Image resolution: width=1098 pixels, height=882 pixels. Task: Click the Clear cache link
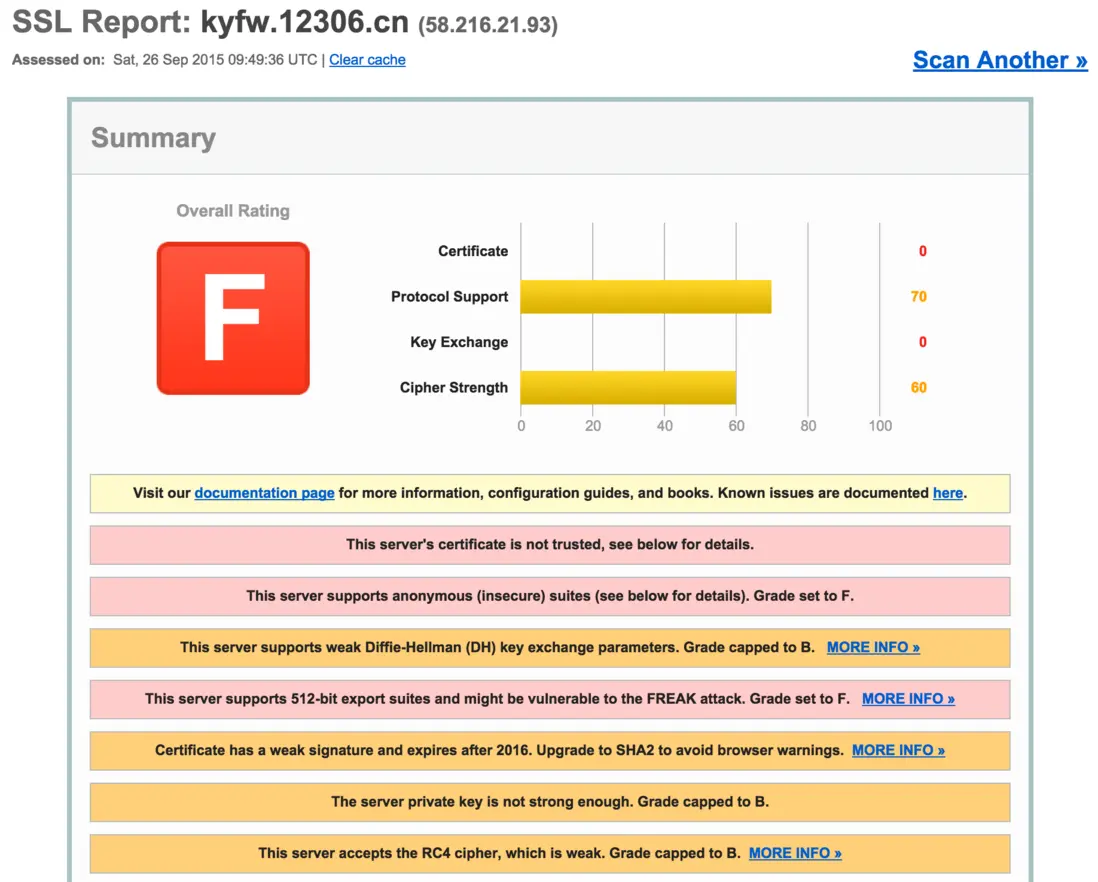[x=367, y=60]
